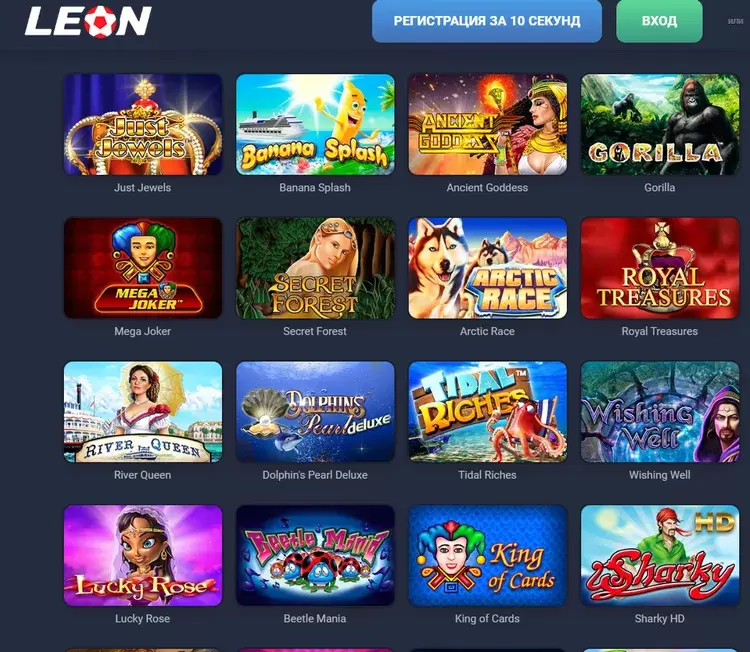This screenshot has width=750, height=652.
Task: Launch the Banana Splash slot
Action: pyautogui.click(x=315, y=124)
